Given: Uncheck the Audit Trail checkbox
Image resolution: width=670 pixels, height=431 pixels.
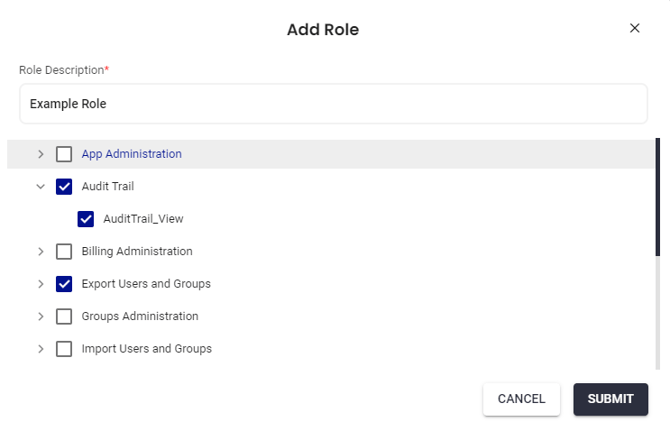Looking at the screenshot, I should 65,186.
